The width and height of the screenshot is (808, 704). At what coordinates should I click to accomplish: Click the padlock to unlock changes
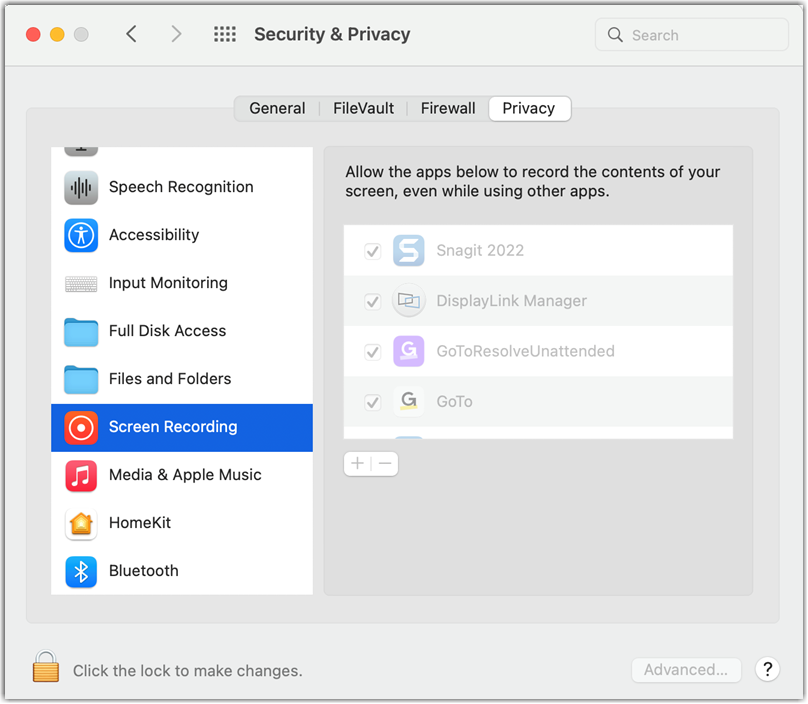point(46,666)
